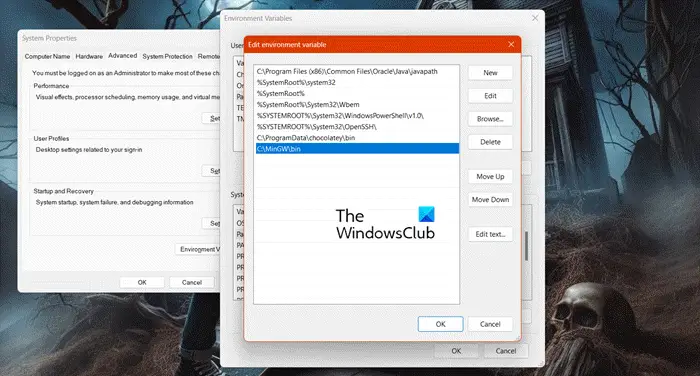
Task: Open Hardware tab in System Properties
Action: pyautogui.click(x=89, y=56)
